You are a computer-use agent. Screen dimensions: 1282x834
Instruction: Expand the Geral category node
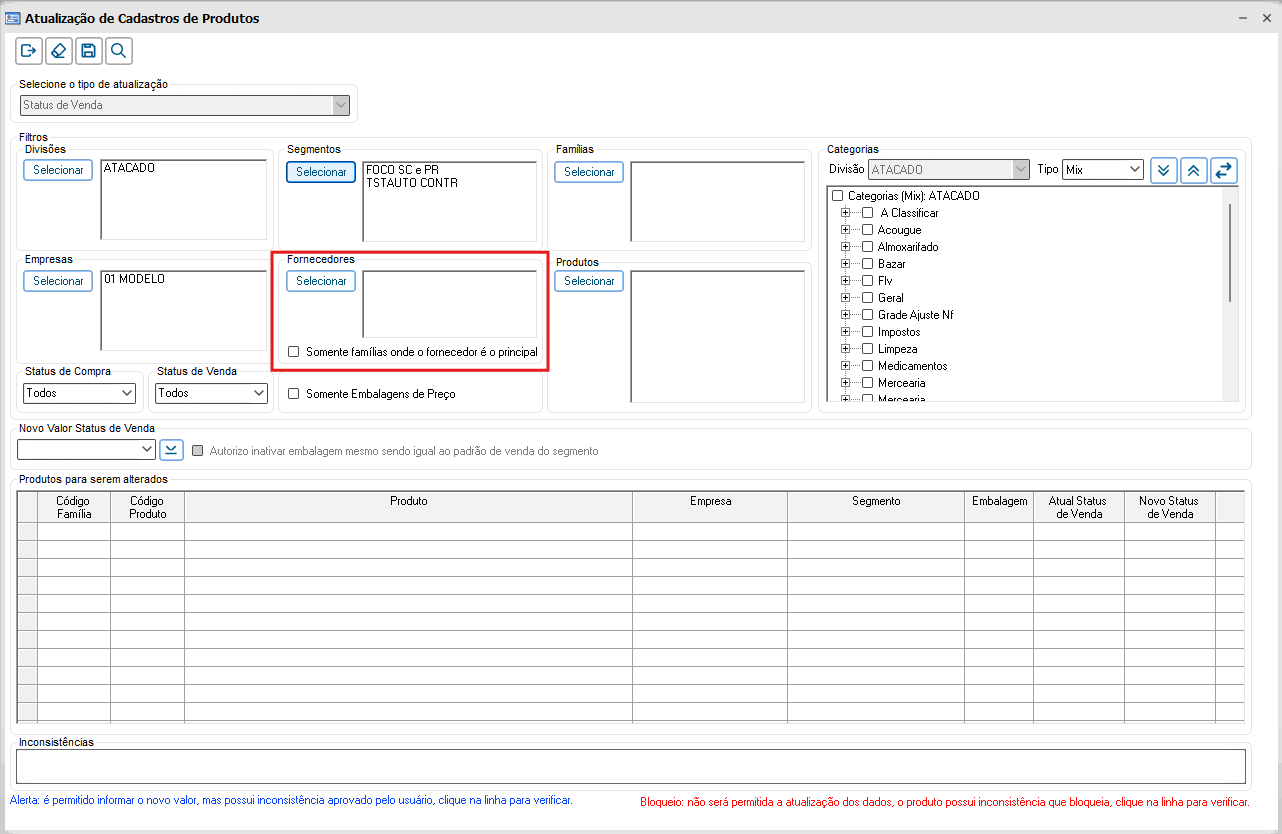click(846, 298)
